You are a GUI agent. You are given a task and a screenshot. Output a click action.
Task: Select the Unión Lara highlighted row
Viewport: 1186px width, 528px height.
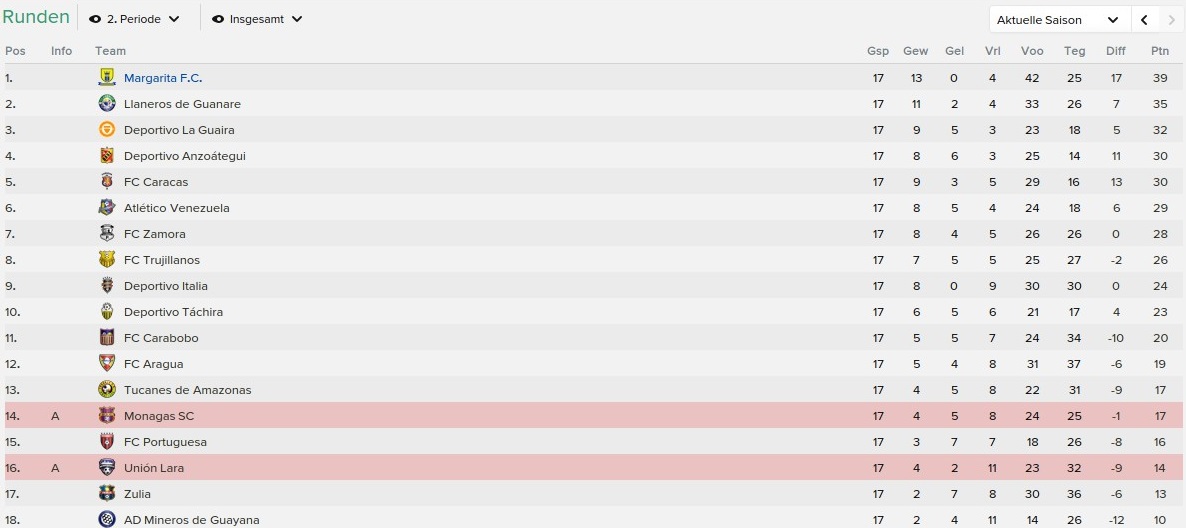593,467
